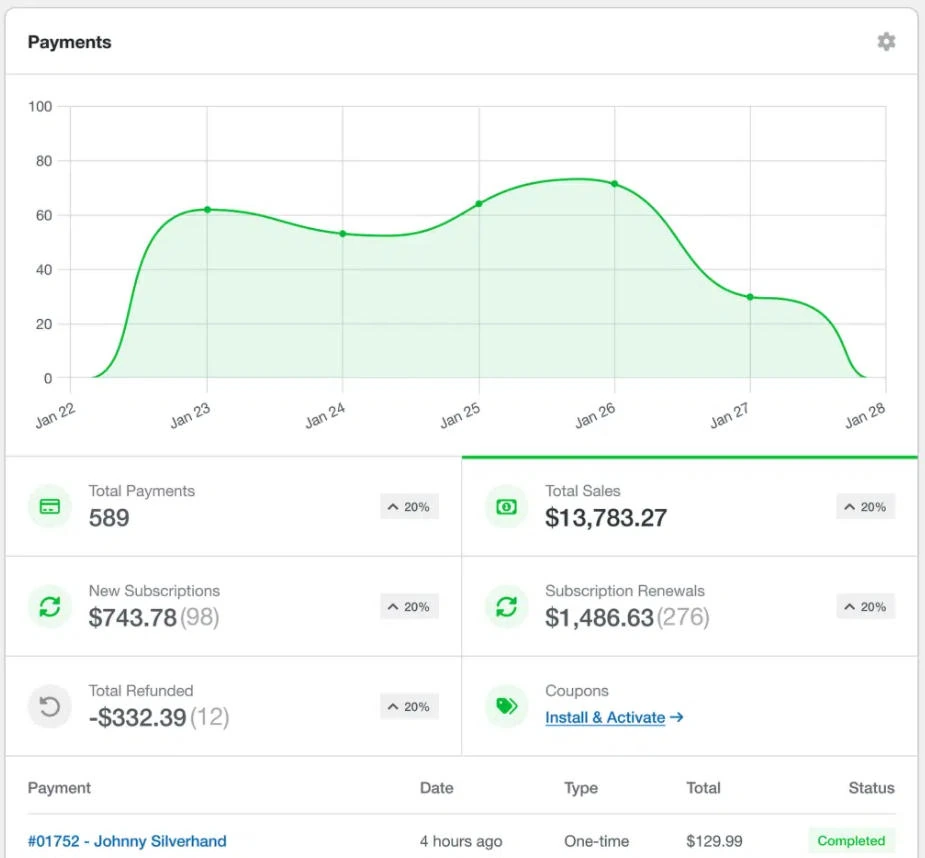Screen dimensions: 925x858
Task: Click the Completed status badge
Action: [x=851, y=840]
